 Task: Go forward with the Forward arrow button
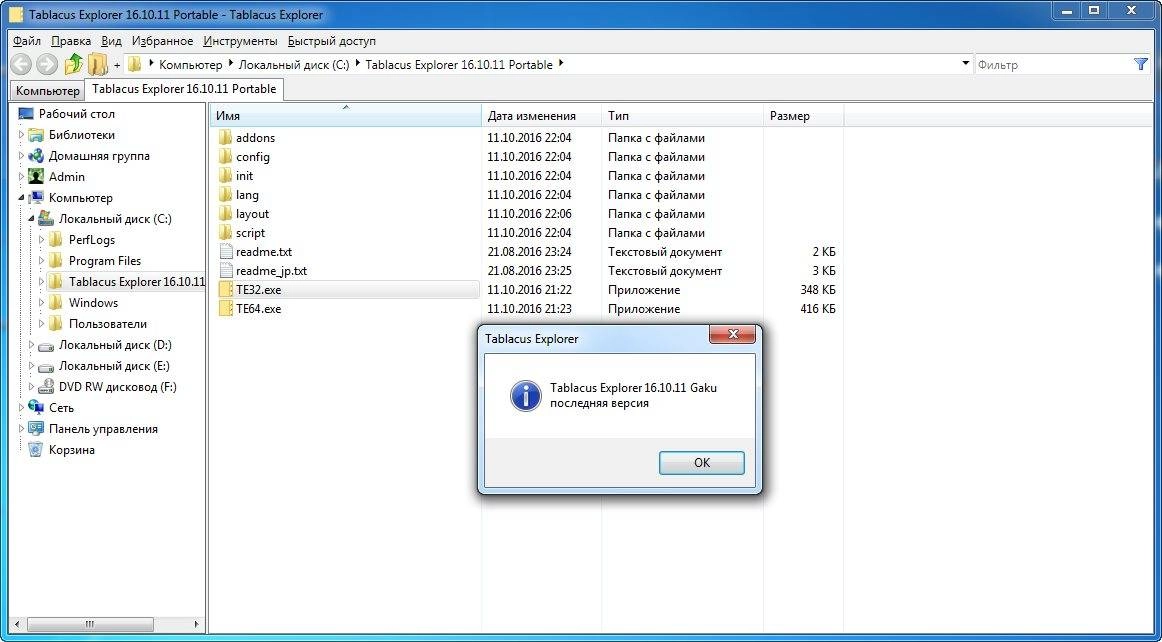coord(47,64)
